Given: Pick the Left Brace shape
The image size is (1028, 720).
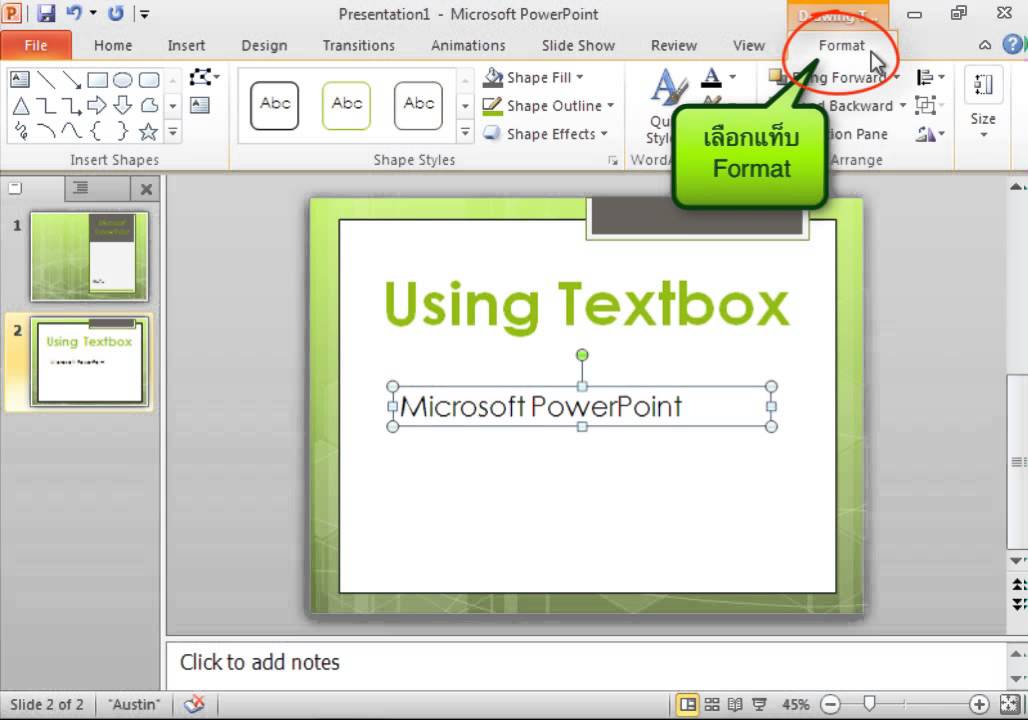Looking at the screenshot, I should coord(96,131).
